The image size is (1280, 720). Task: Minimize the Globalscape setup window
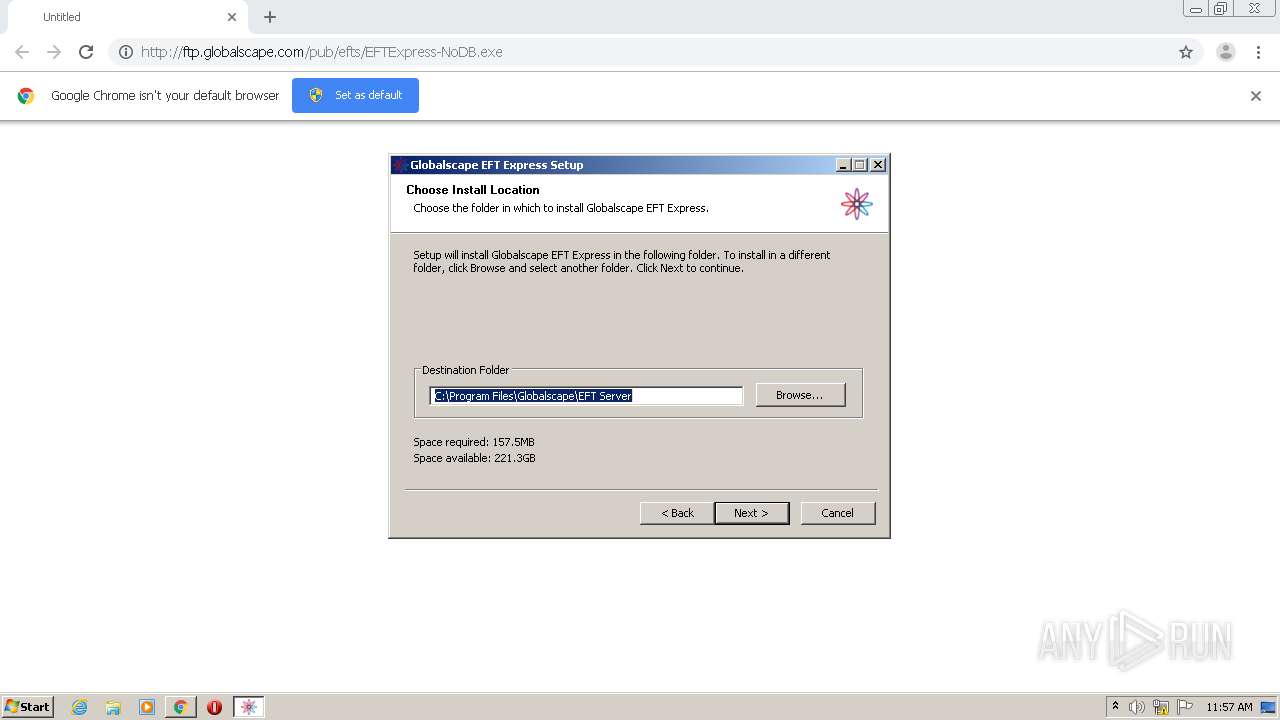(843, 165)
